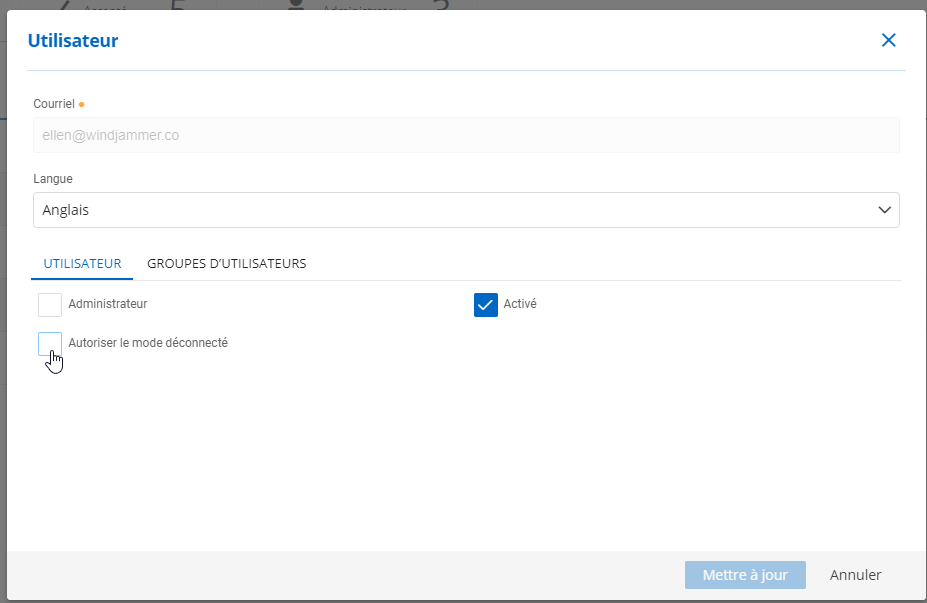
Task: Click the Utilisateur dialog title
Action: (73, 41)
